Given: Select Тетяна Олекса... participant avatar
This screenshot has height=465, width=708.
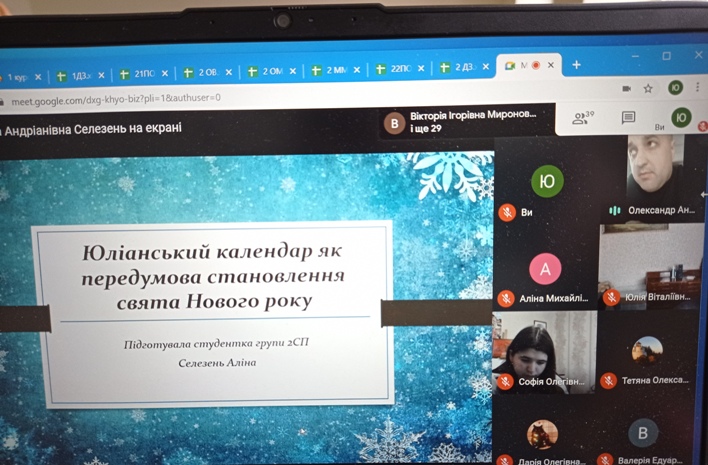Looking at the screenshot, I should click(647, 350).
